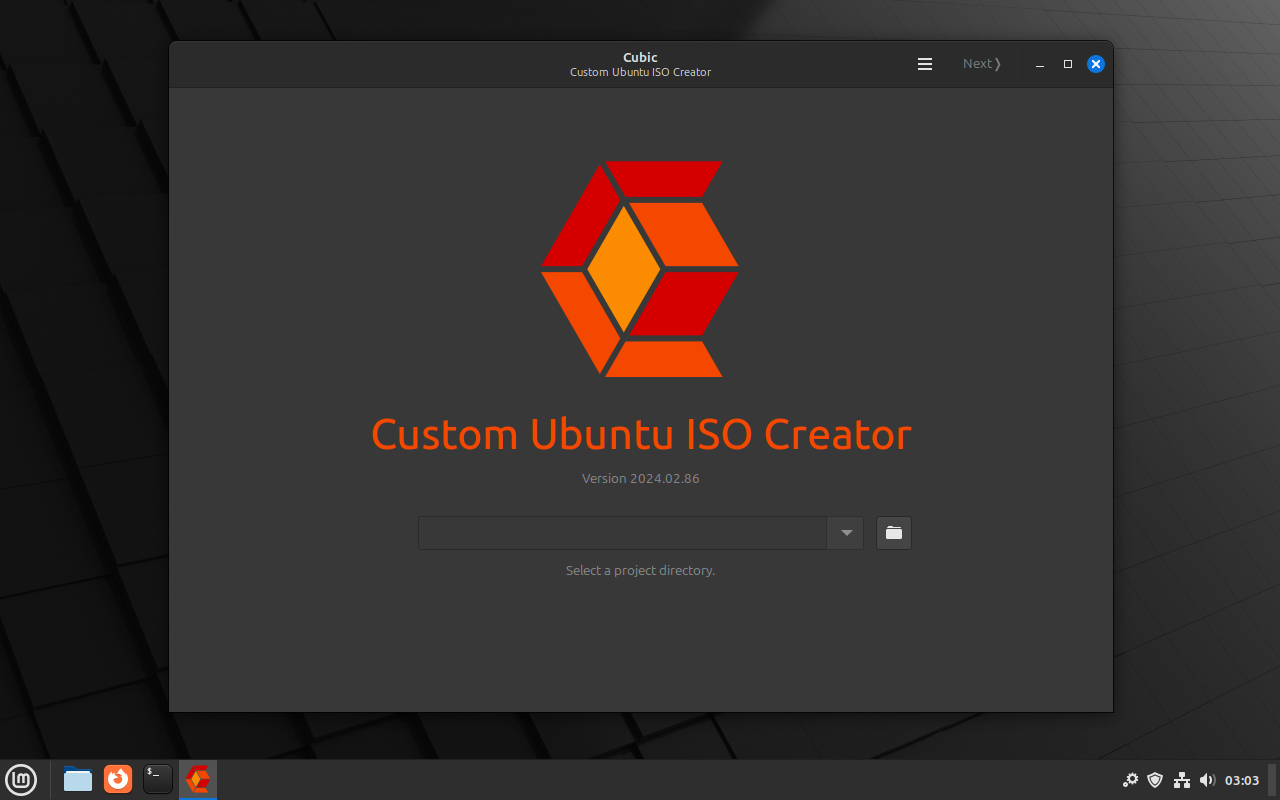Screen dimensions: 1280x800
Task: Minimize the Cubic window
Action: [x=1040, y=64]
